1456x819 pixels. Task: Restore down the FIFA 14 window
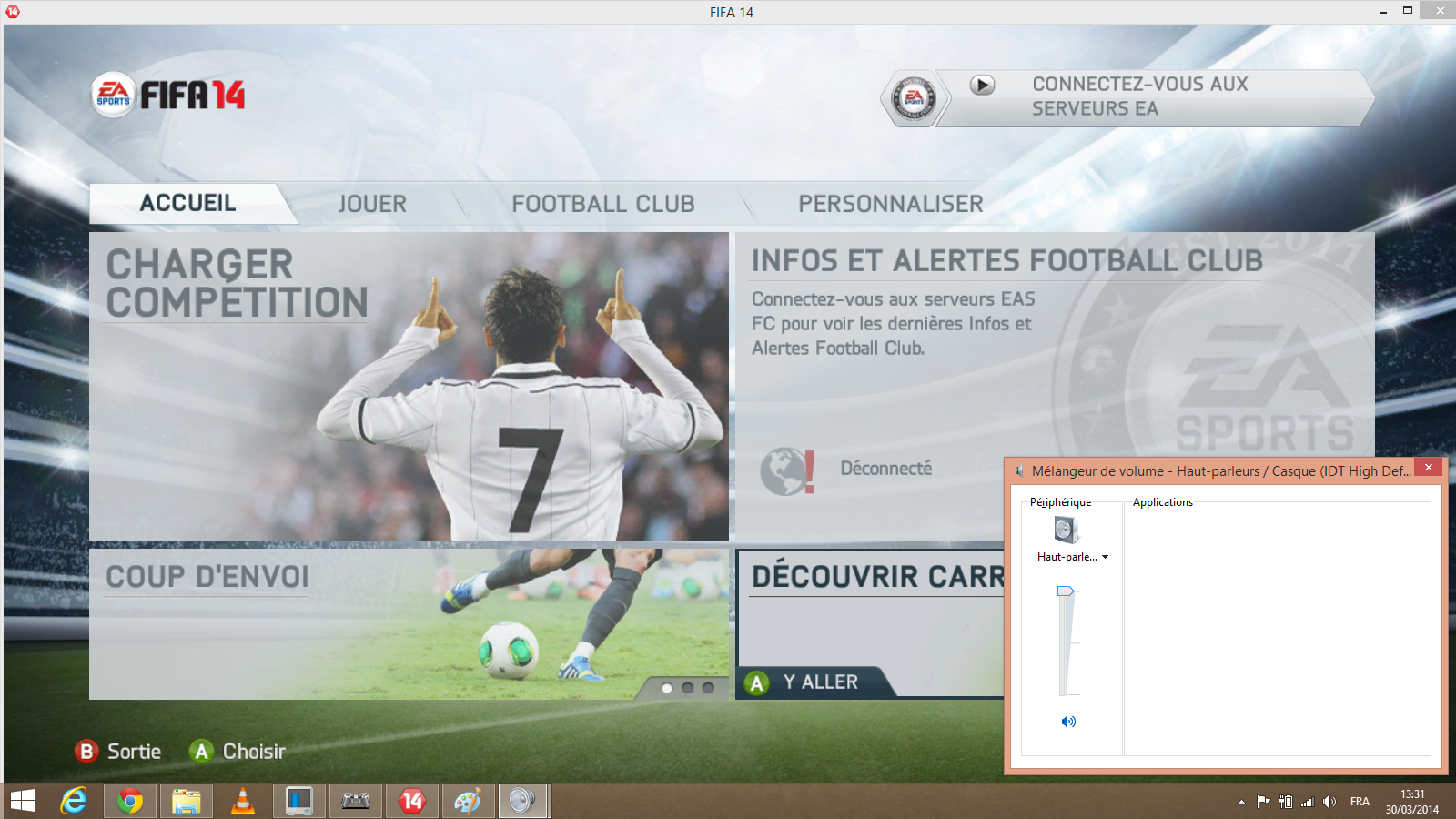pyautogui.click(x=1407, y=11)
